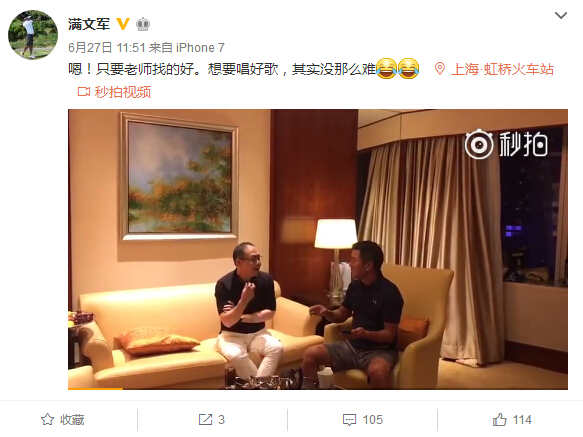
Task: Click the location pin icon
Action: point(440,69)
